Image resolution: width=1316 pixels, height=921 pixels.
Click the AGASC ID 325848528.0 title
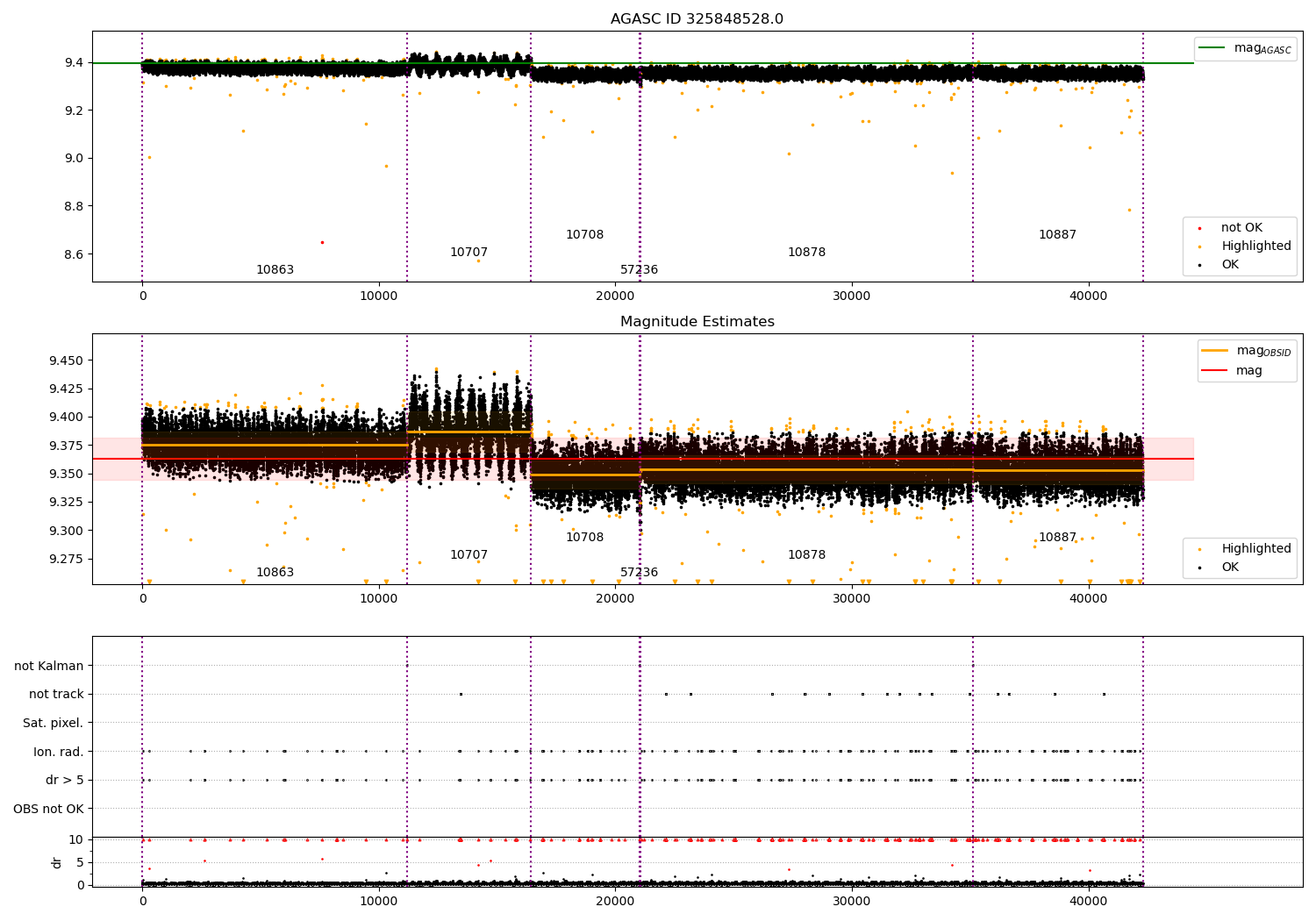697,19
